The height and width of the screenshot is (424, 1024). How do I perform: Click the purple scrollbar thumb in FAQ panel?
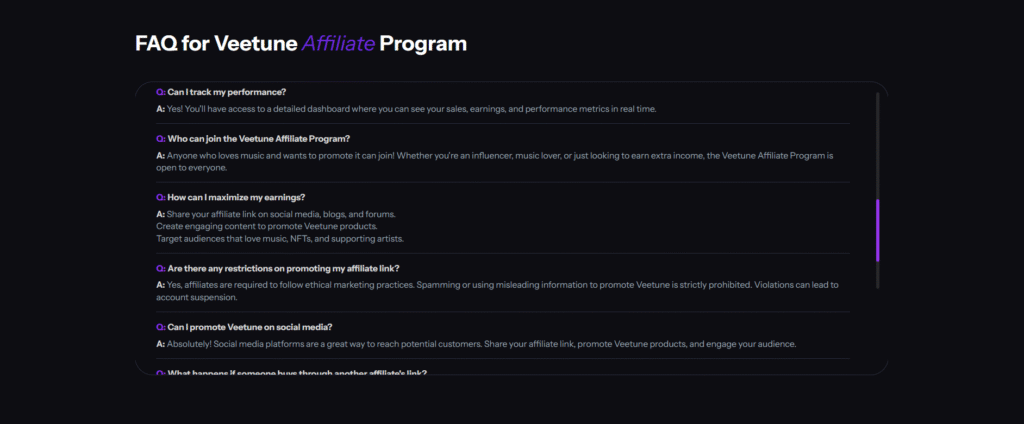click(x=877, y=229)
